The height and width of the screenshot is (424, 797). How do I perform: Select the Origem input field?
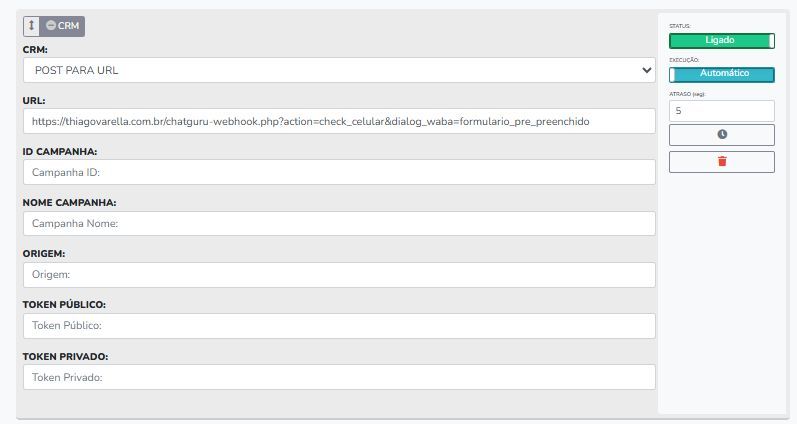click(339, 274)
